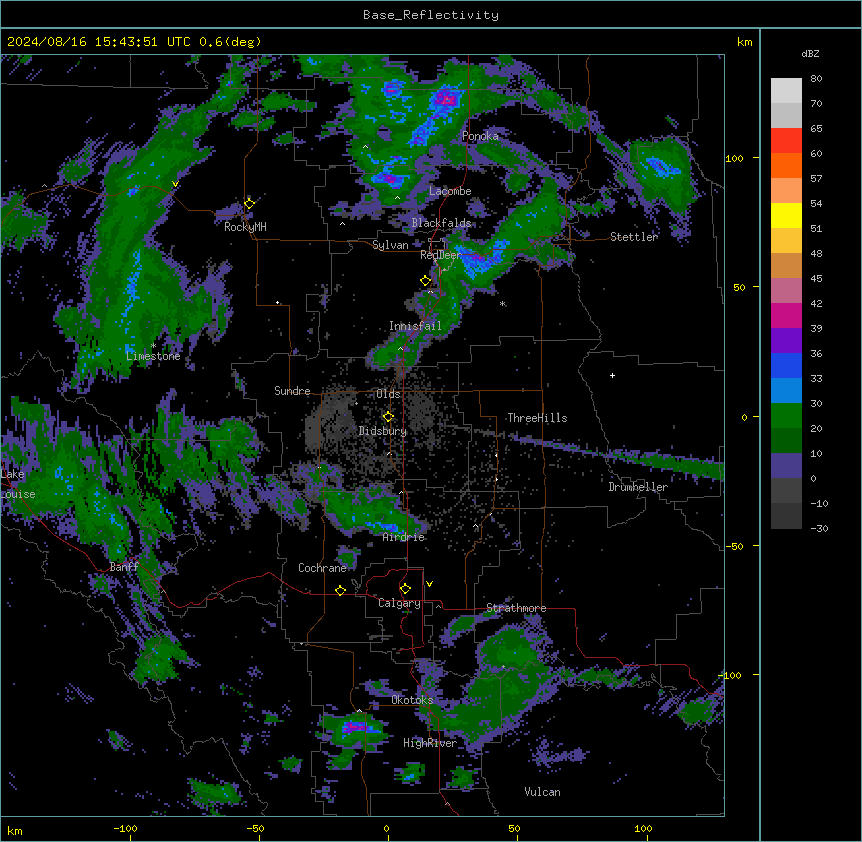Image resolution: width=862 pixels, height=842 pixels.
Task: Select the salmon 54–57 dBZ swatch
Action: 786,191
